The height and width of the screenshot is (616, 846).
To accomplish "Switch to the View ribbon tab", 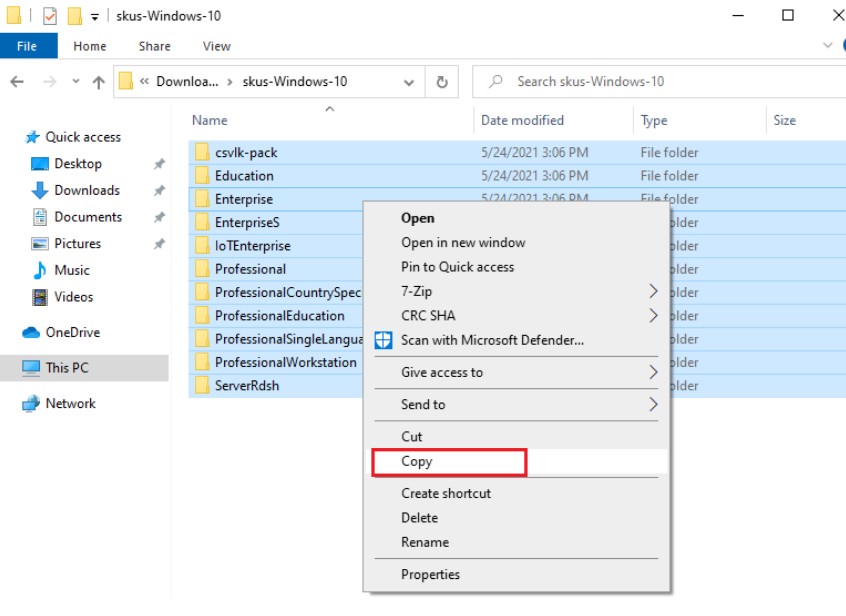I will tap(216, 46).
